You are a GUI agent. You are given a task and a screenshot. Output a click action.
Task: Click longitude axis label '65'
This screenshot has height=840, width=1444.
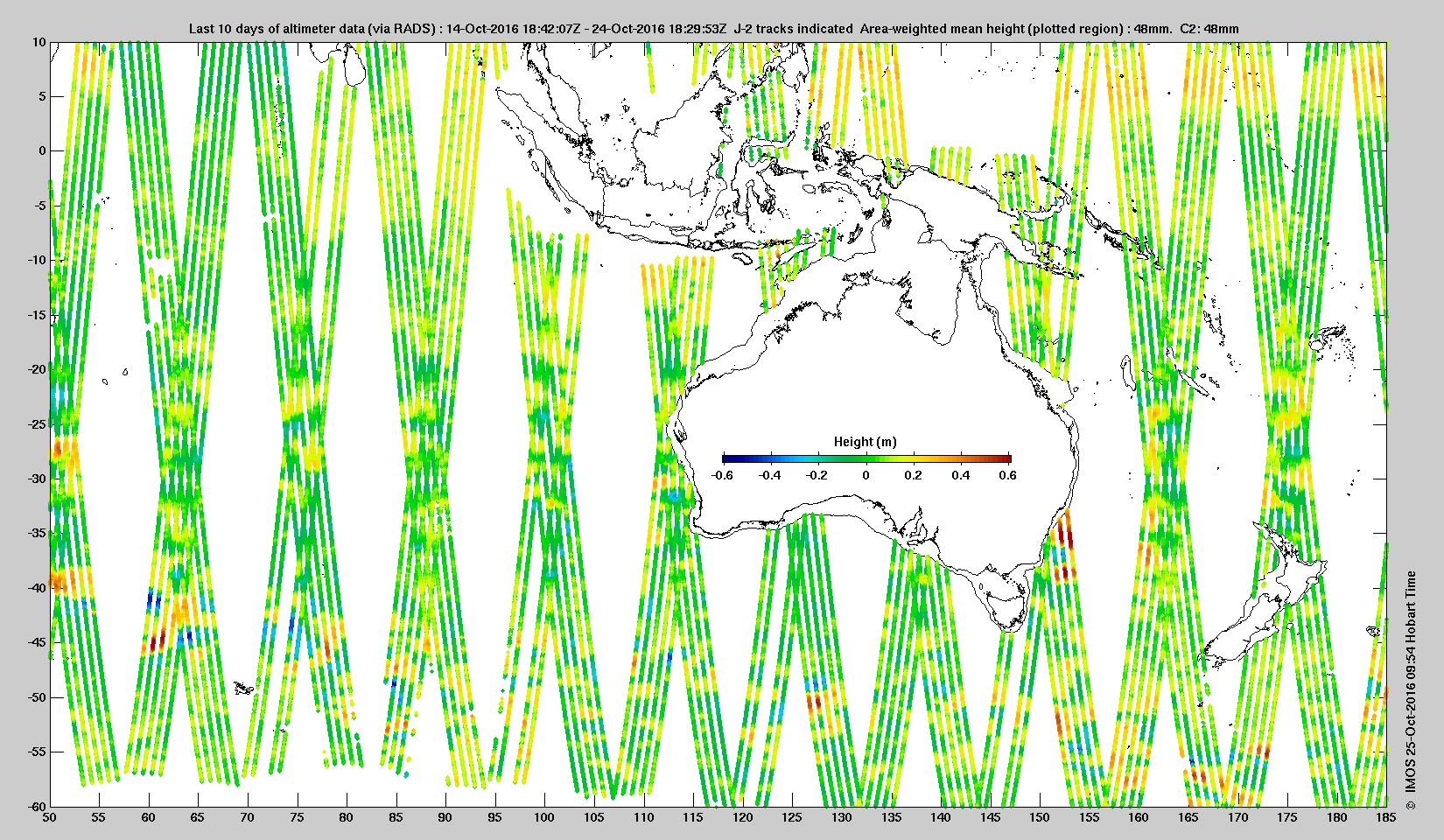(x=198, y=817)
